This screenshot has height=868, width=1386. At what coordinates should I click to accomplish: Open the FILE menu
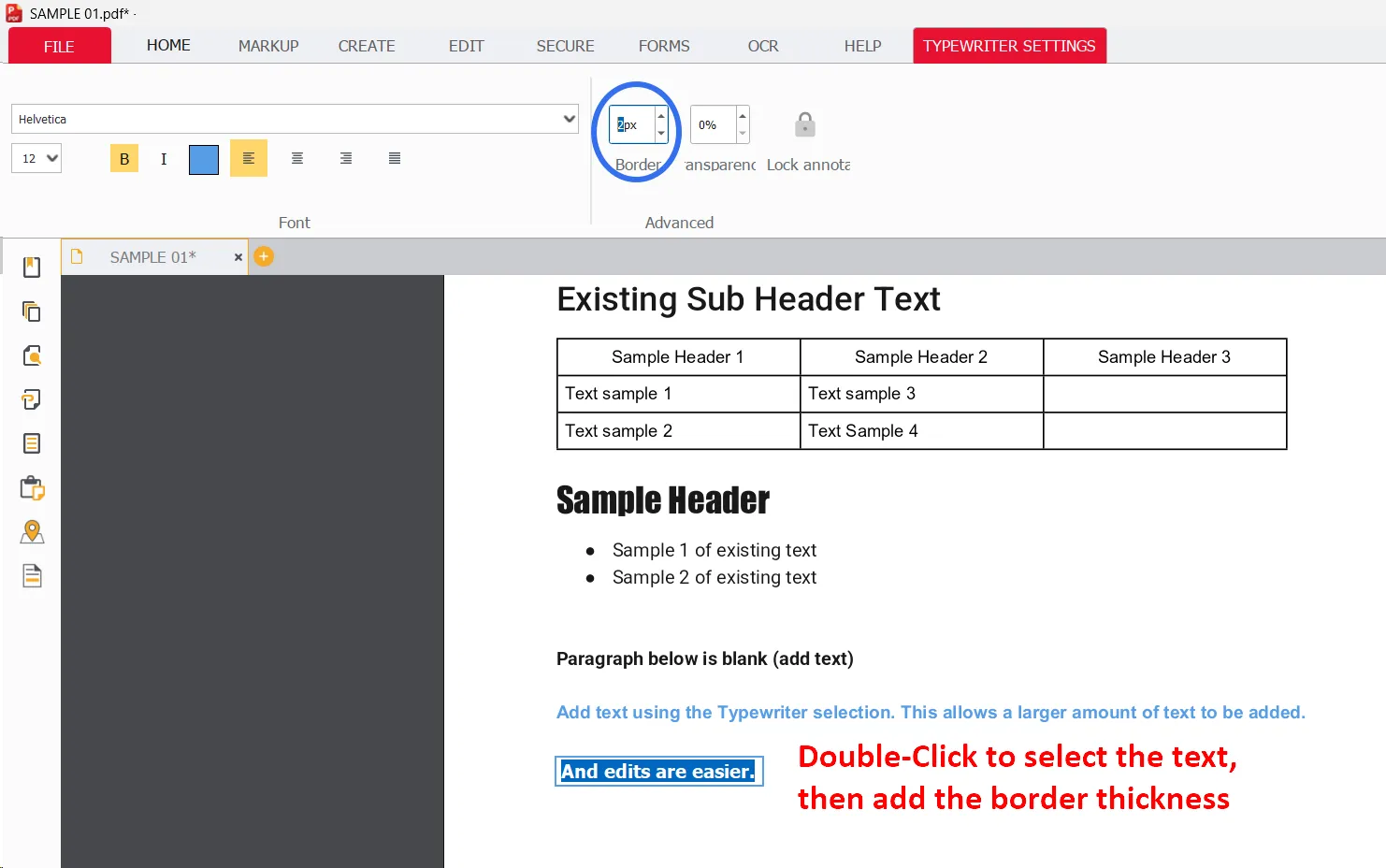[x=59, y=46]
